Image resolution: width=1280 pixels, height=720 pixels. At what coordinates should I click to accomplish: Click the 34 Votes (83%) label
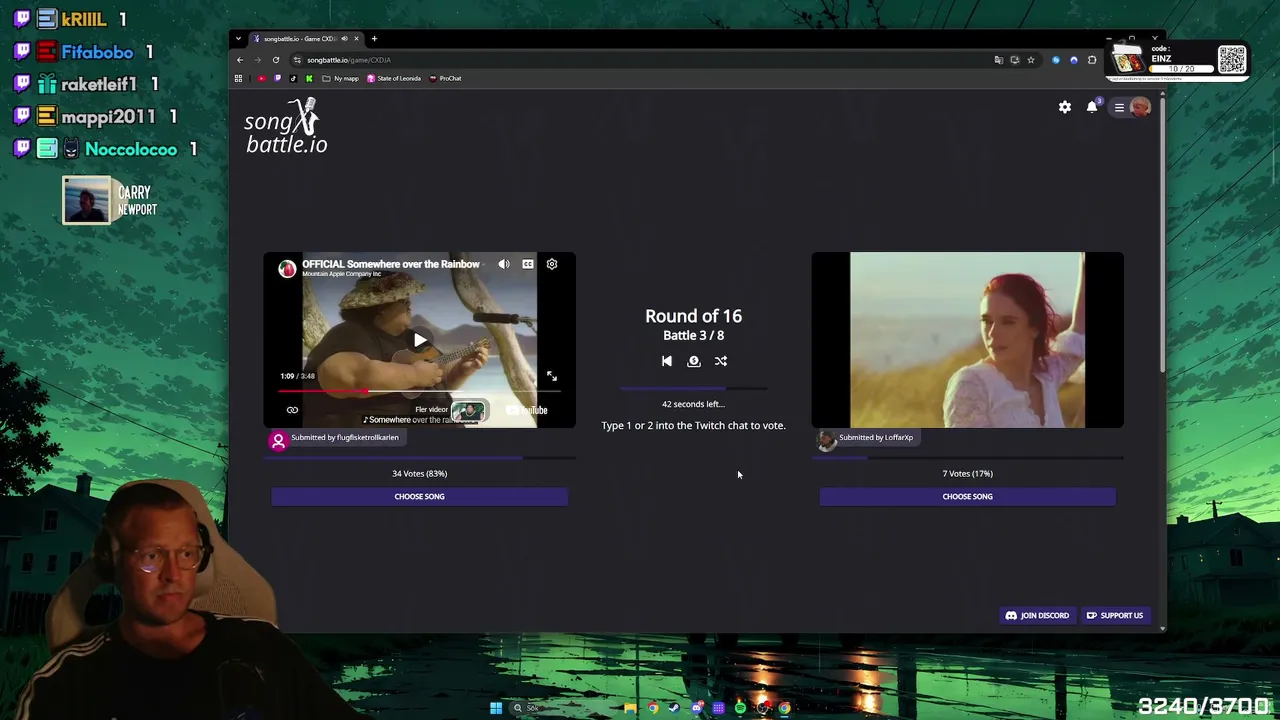420,474
